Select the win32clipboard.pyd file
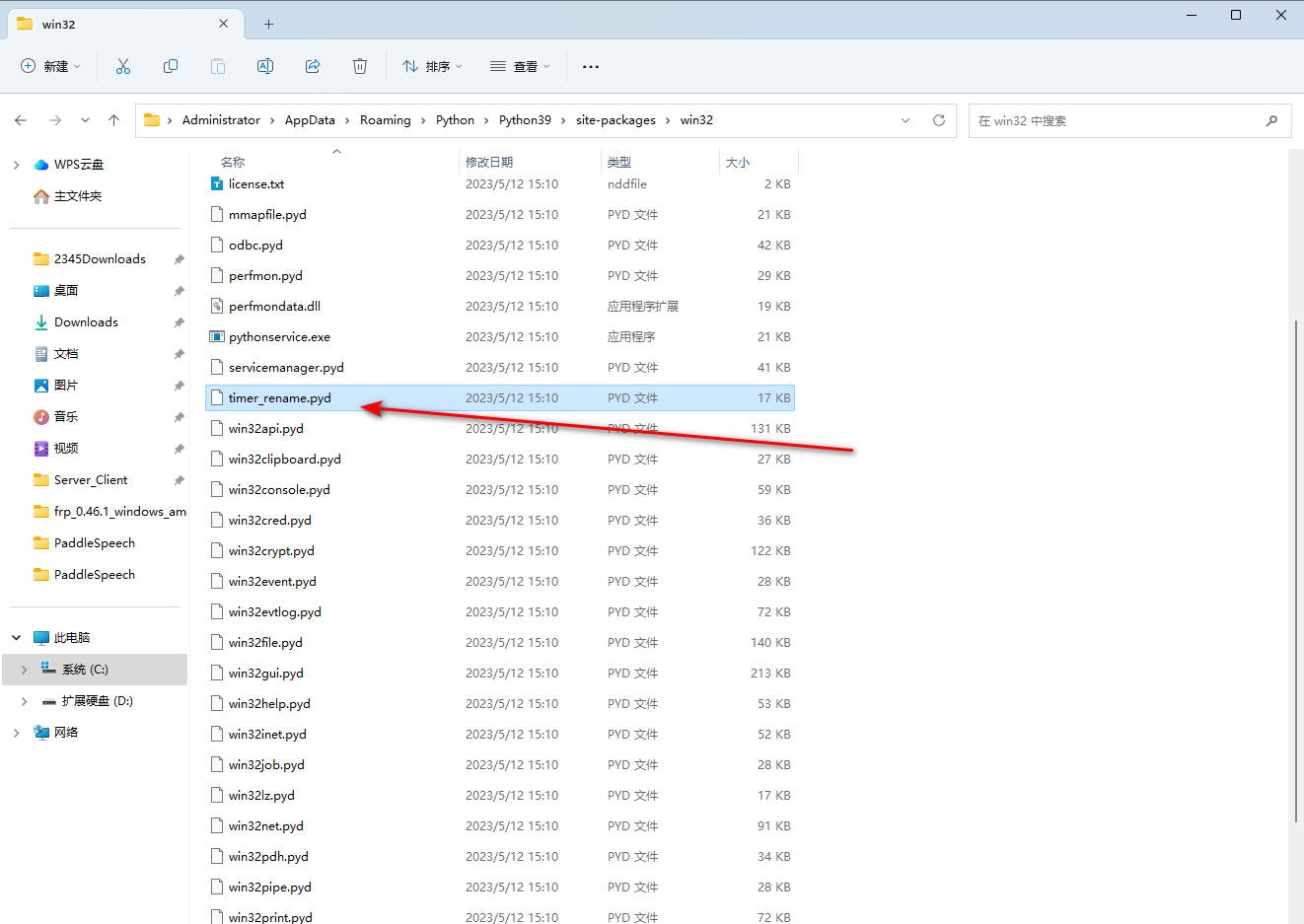 click(x=500, y=460)
